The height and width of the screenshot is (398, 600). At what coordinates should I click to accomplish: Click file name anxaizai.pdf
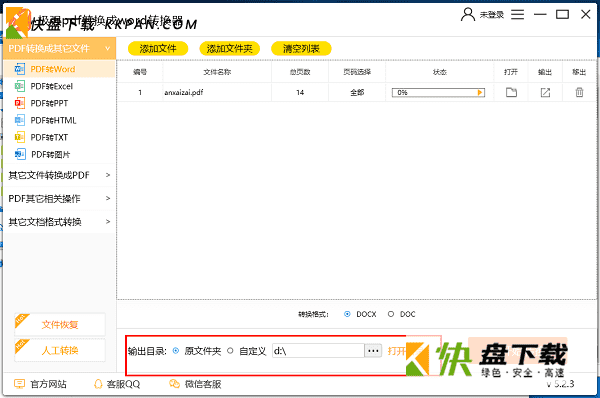click(184, 93)
